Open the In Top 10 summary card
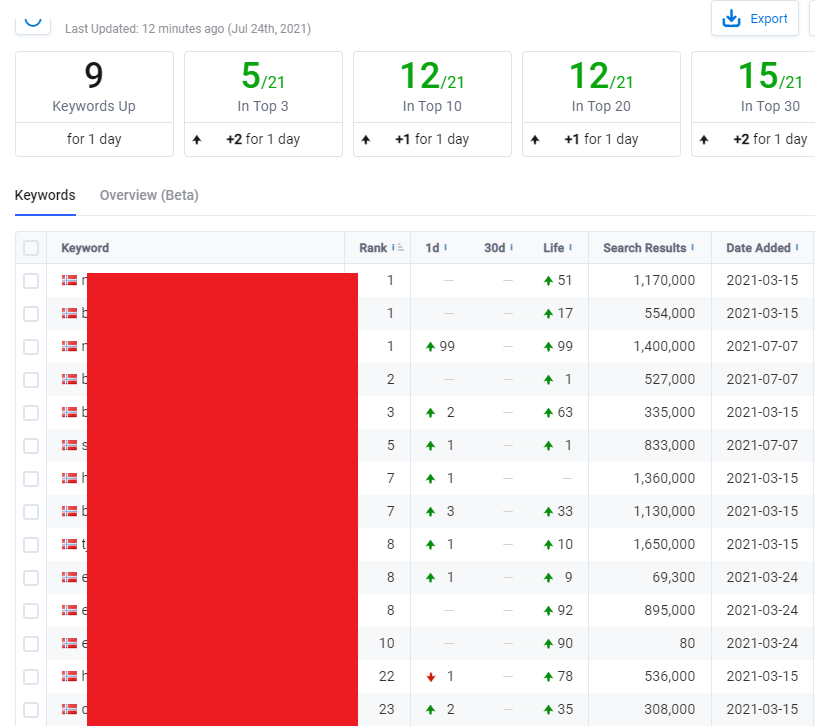 click(432, 104)
